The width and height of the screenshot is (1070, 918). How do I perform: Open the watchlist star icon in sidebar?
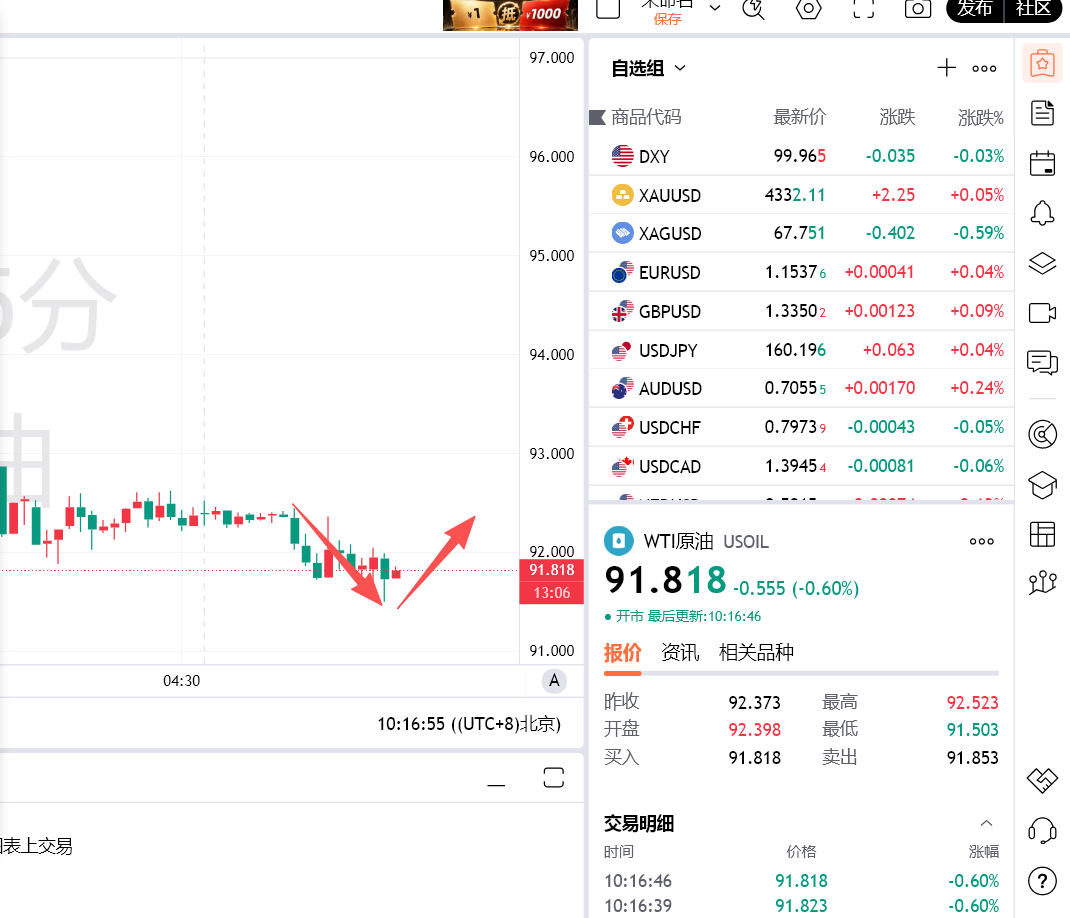pyautogui.click(x=1042, y=63)
